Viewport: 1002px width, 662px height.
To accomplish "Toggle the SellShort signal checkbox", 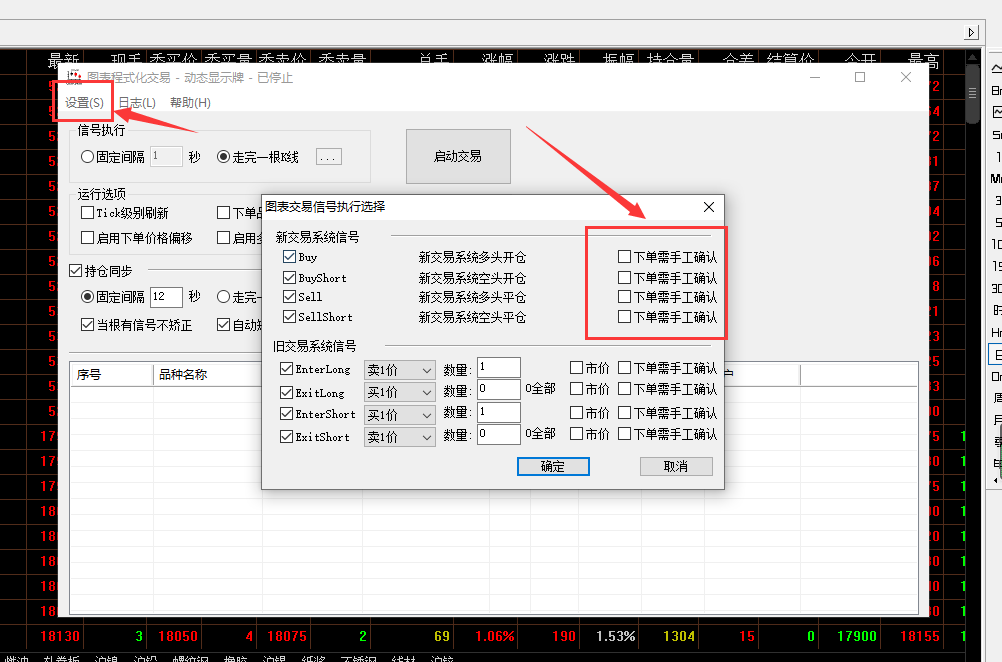I will point(289,317).
